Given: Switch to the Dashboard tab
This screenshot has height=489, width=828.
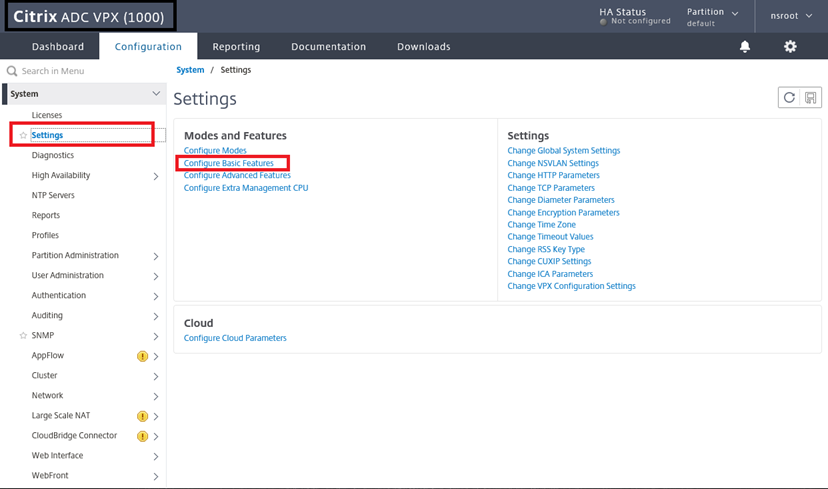Looking at the screenshot, I should pos(58,46).
